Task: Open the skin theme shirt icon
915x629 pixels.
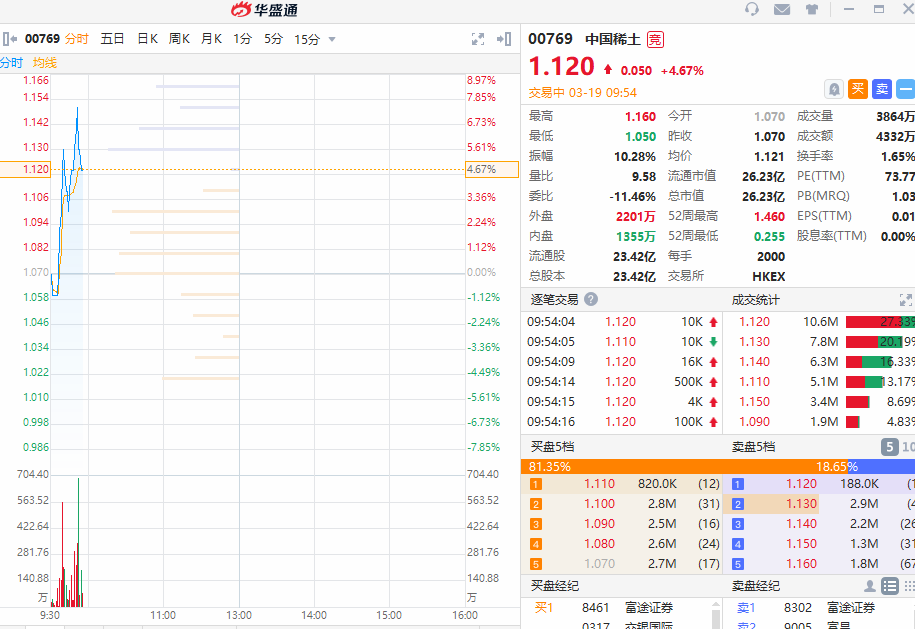Action: coord(812,9)
